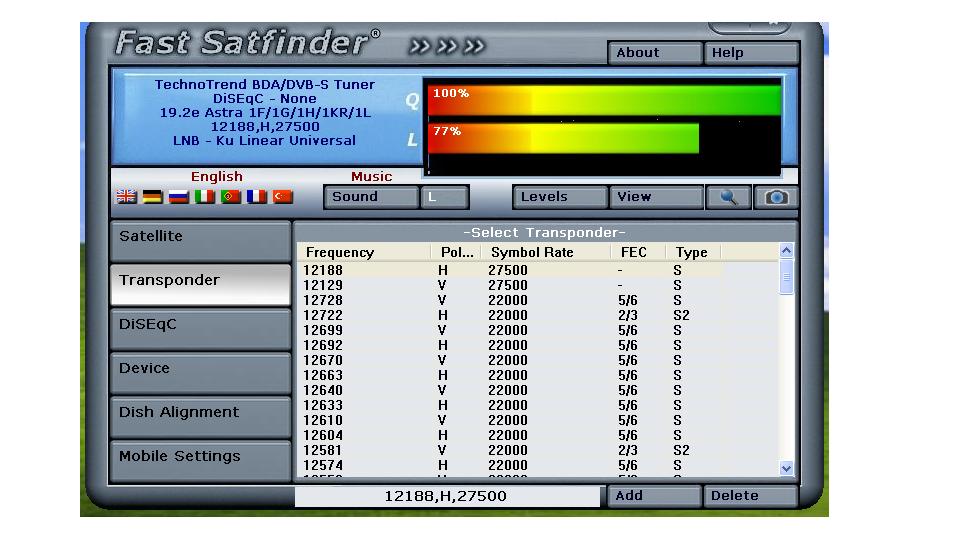Delete the selected transponder
The image size is (960, 540).
click(x=751, y=496)
